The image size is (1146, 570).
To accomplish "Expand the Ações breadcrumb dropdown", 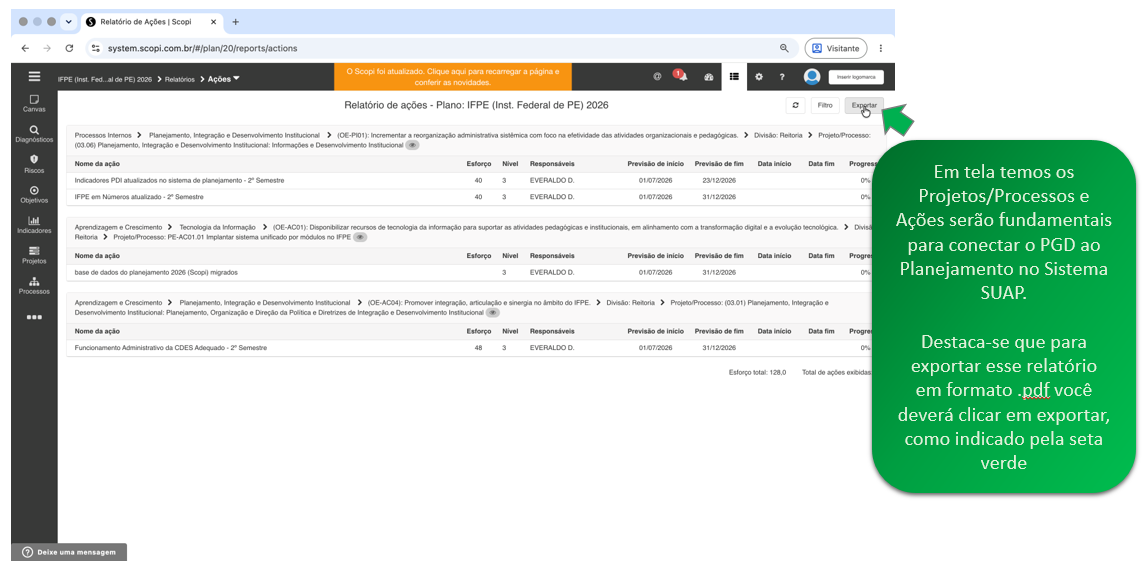I will 223,79.
